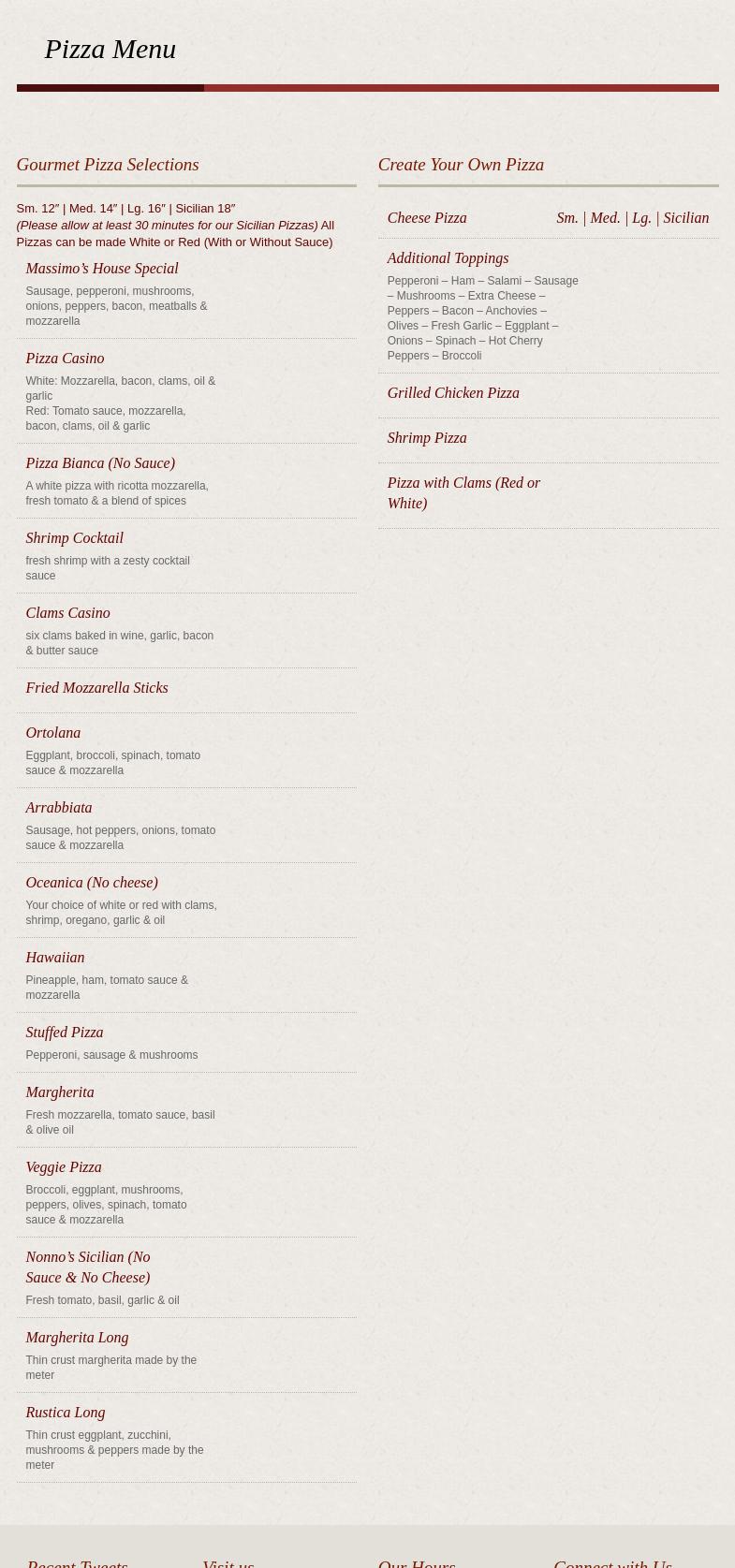Click the Additional Toppings heading
Screen dimensions: 735x1568
[x=448, y=258]
